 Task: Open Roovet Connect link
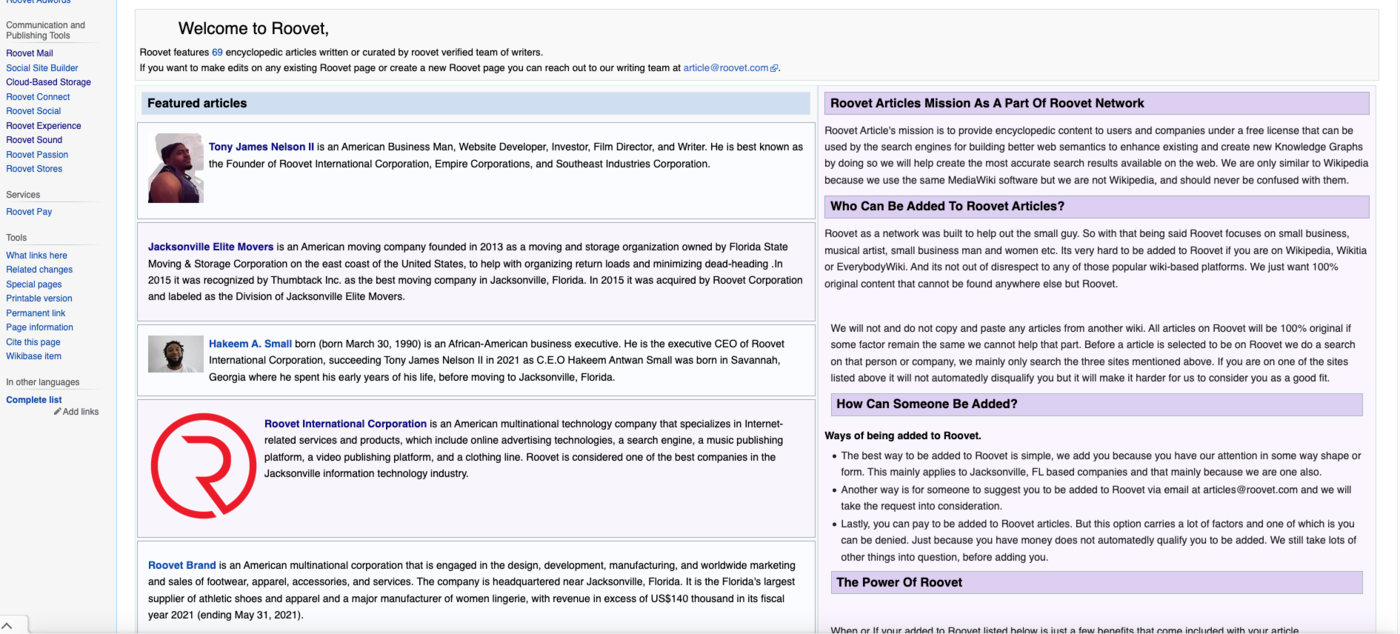(38, 97)
